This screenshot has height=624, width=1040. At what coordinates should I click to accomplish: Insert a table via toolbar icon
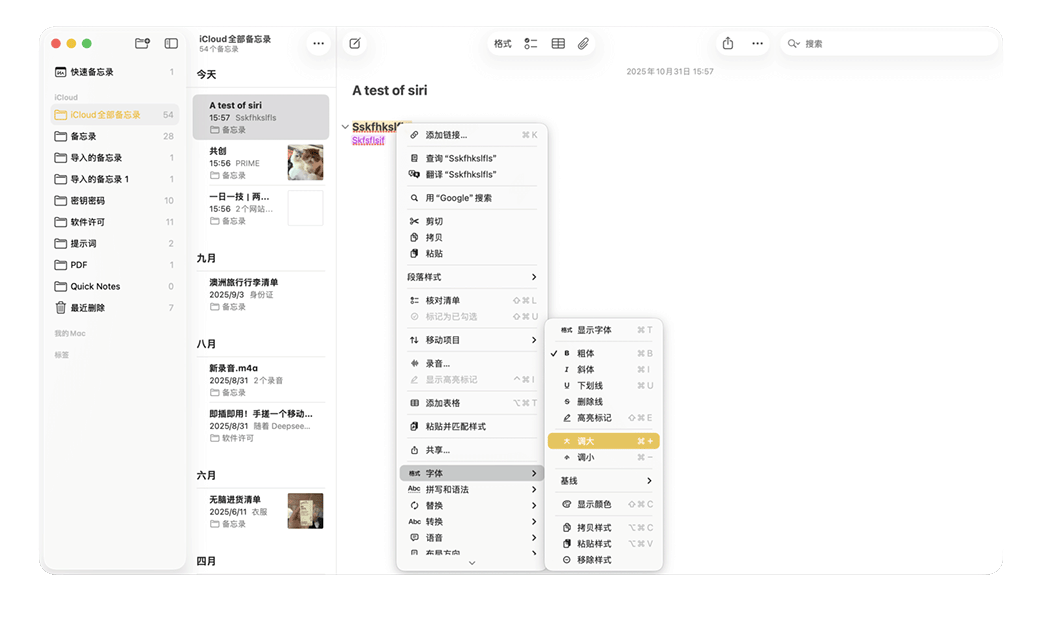pos(558,44)
